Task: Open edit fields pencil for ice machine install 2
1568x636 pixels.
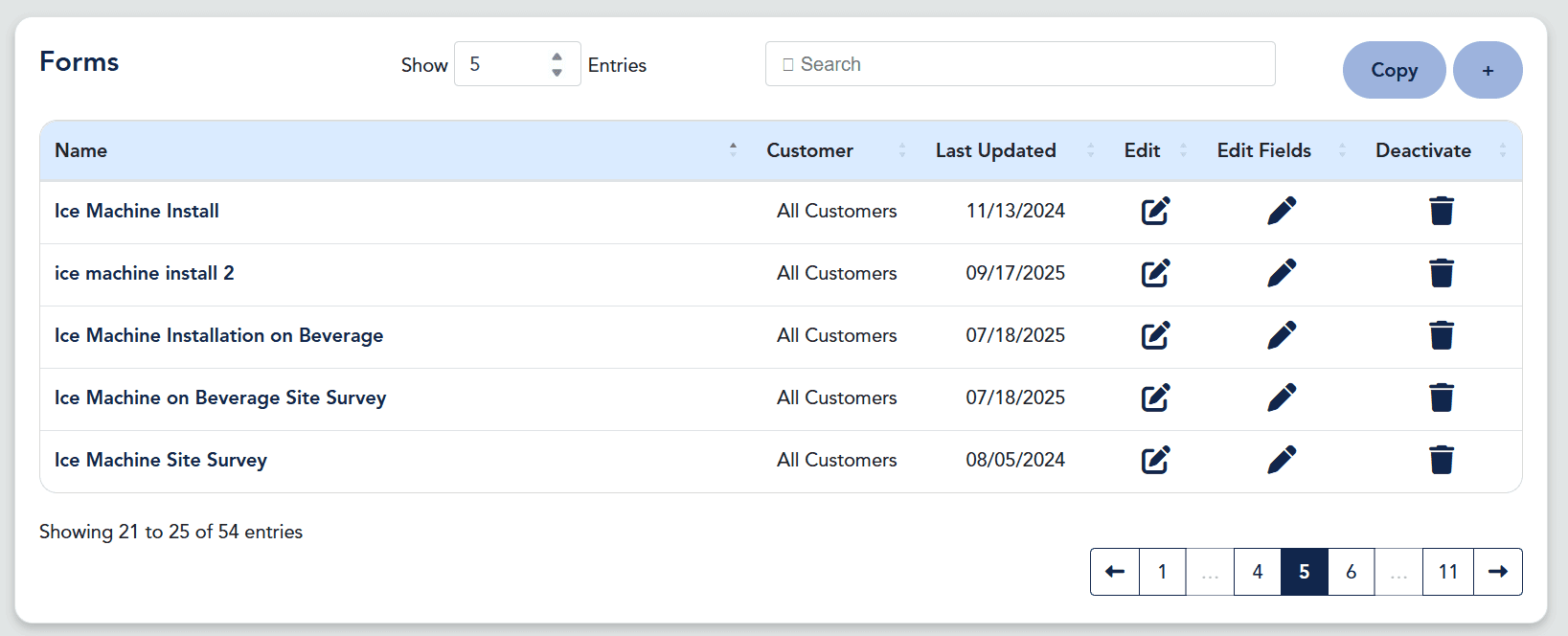Action: point(1282,273)
